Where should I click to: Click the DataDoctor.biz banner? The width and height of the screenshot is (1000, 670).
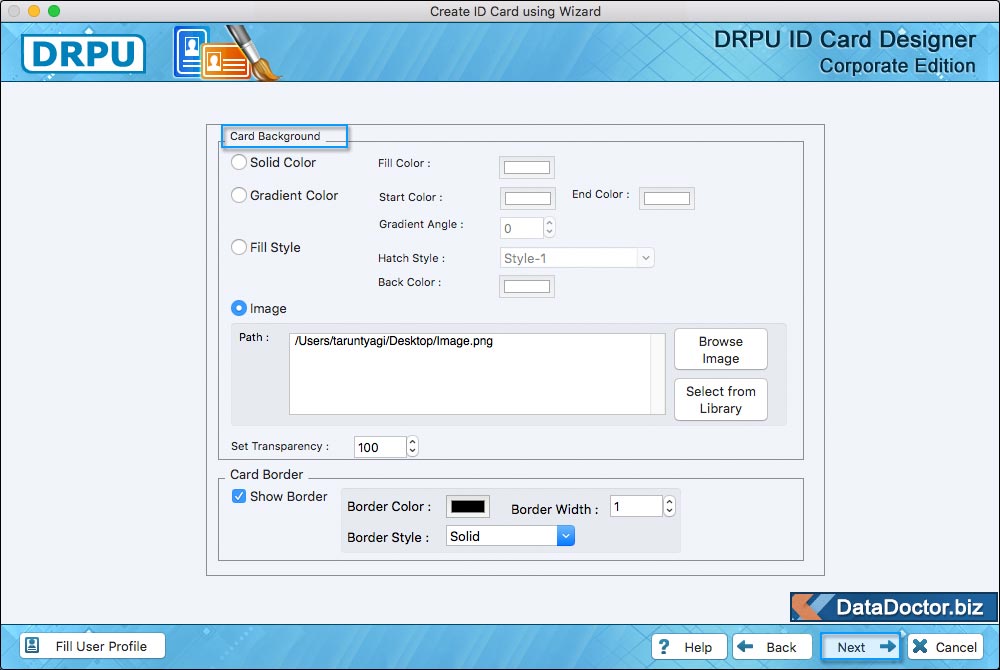coord(893,606)
